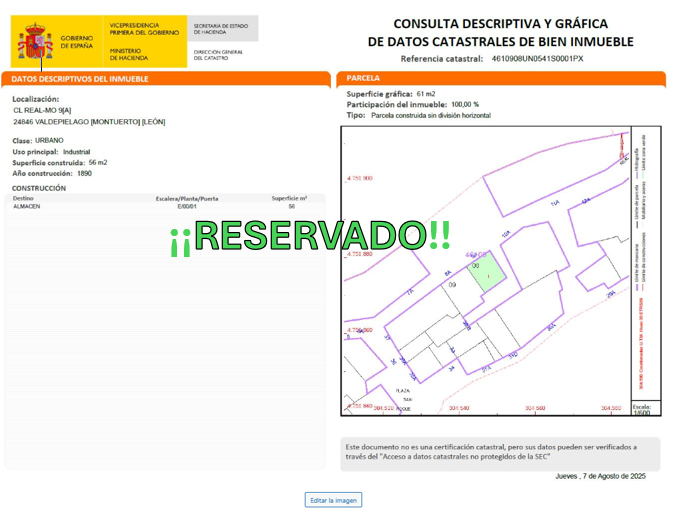Screen dimensions: 688x528
Task: Click the date Jueves, 7 de Agosto de 2025
Action: pos(600,476)
